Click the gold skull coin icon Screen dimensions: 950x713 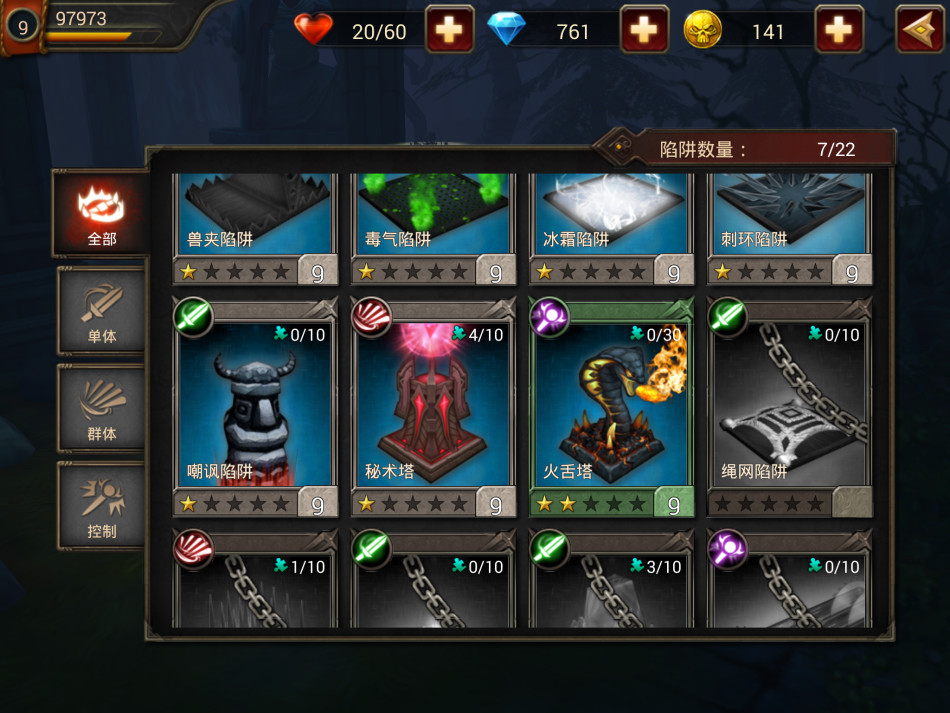coord(703,29)
